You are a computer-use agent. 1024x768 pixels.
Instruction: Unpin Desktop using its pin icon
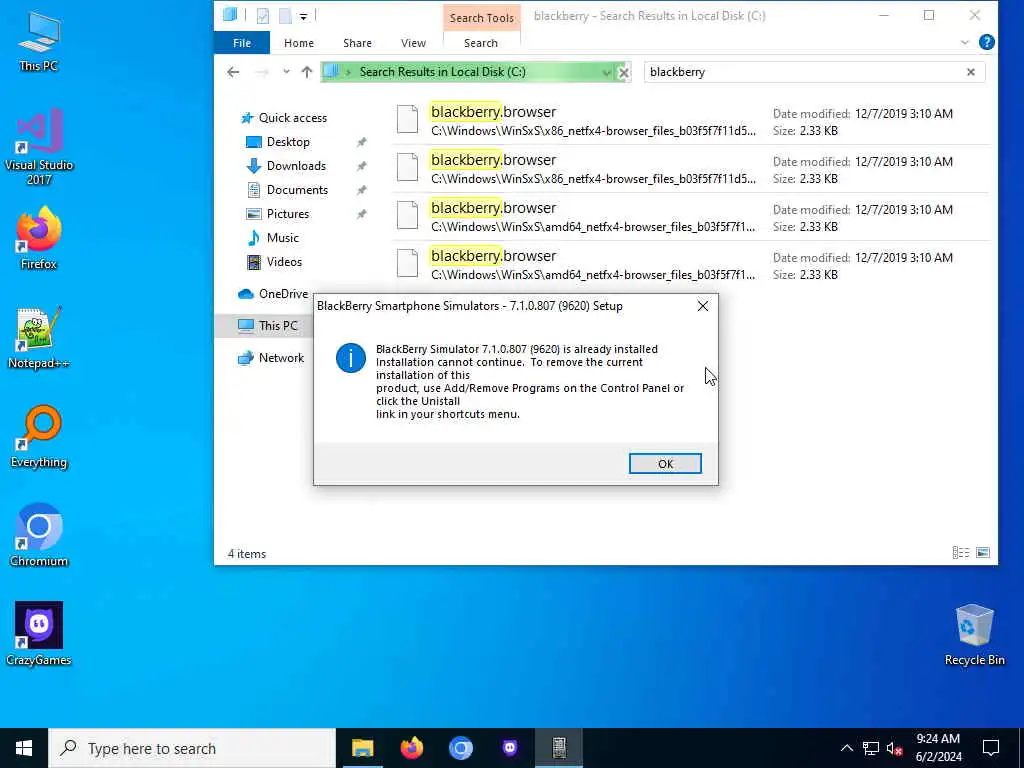[361, 142]
